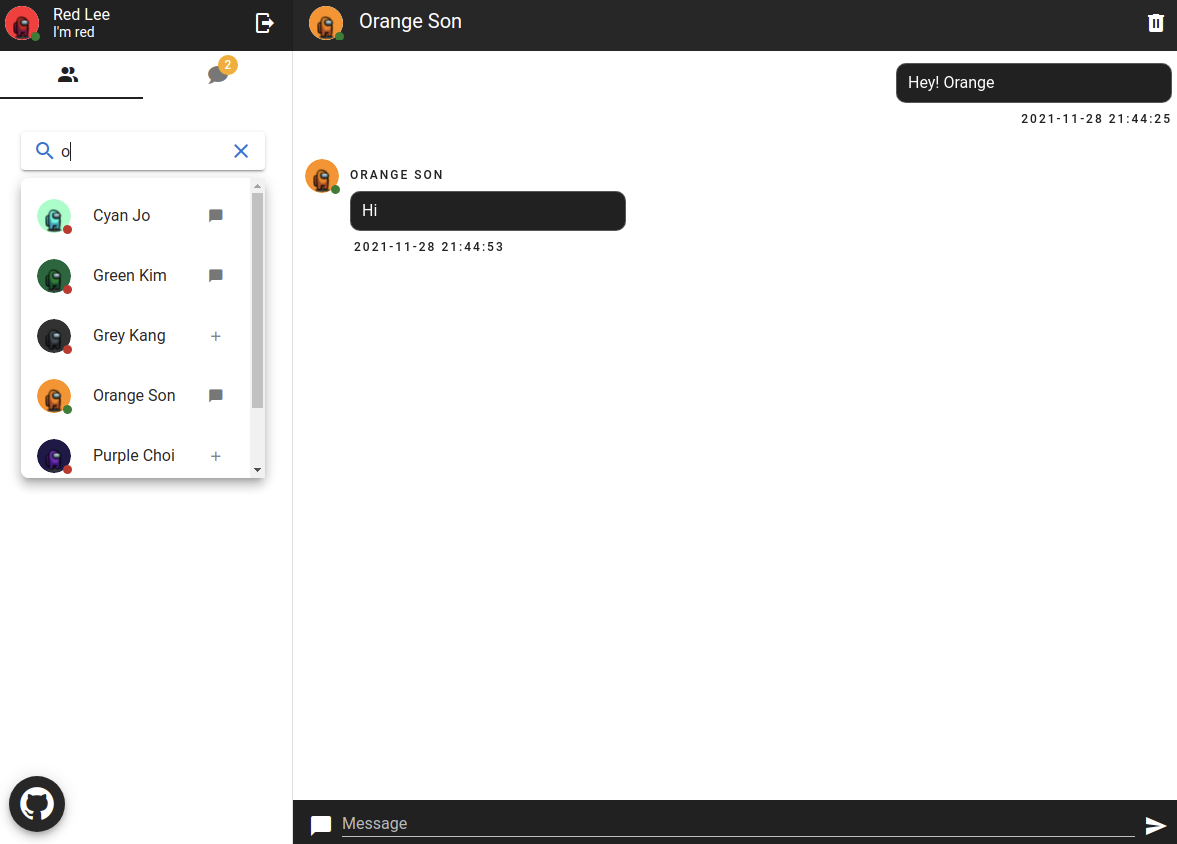Click the "I'm red" status text
This screenshot has width=1177, height=844.
click(74, 32)
